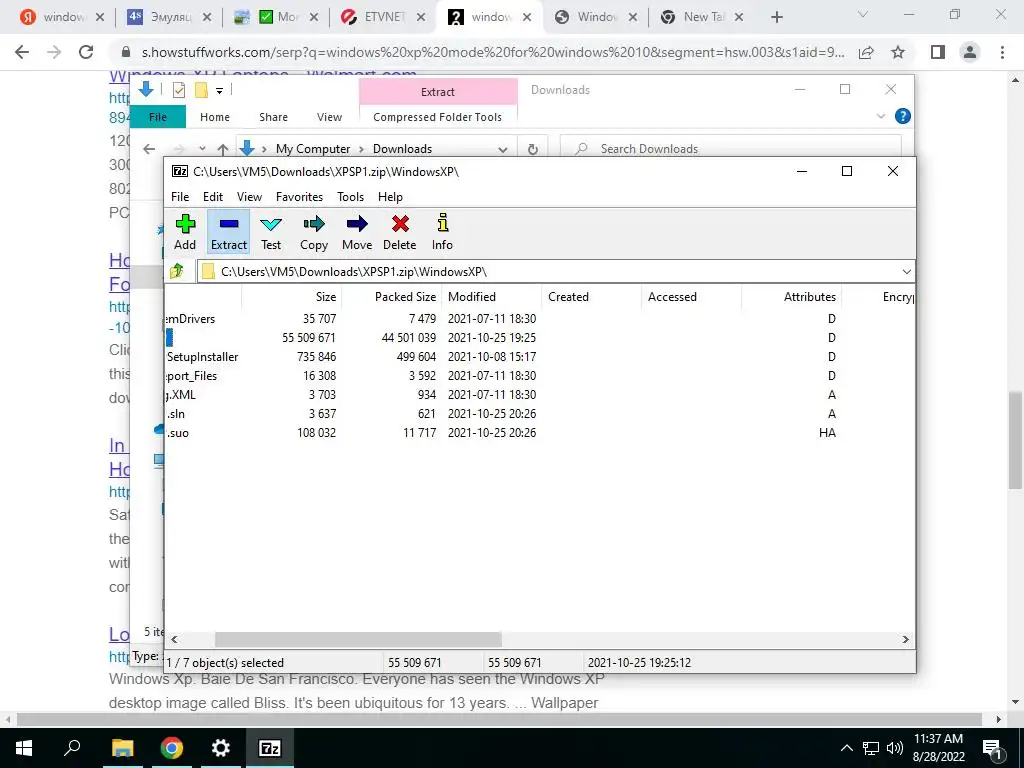Bookmark this page with the star
The image size is (1024, 768).
(x=898, y=52)
